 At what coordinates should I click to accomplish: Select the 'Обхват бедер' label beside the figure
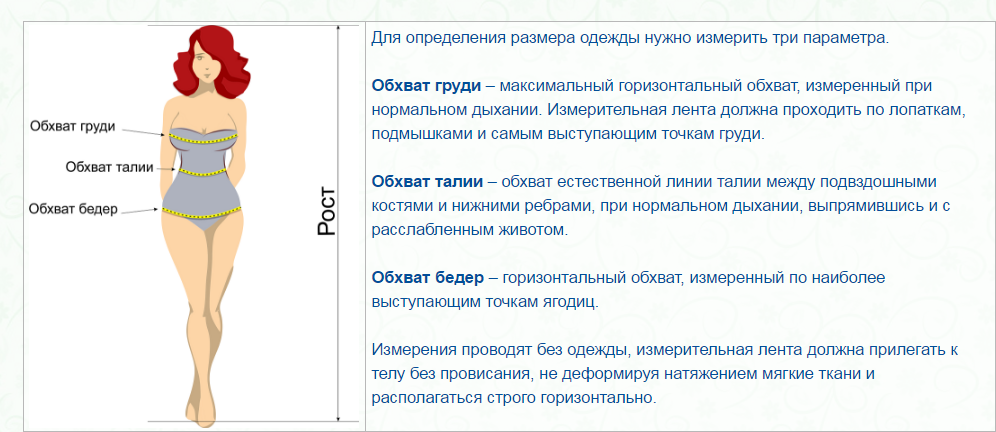[x=74, y=208]
